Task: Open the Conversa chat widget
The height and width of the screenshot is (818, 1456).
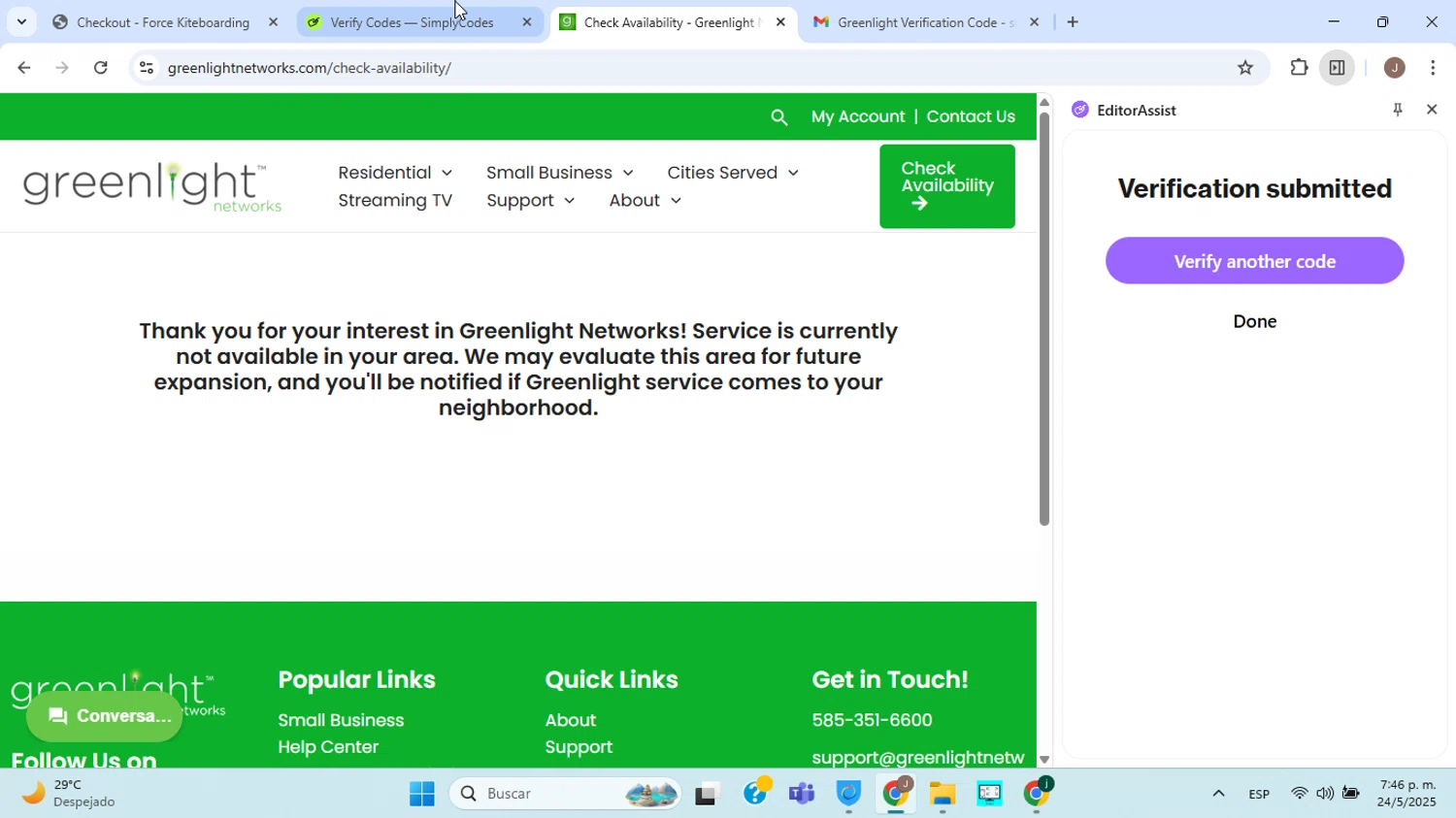Action: (x=105, y=716)
